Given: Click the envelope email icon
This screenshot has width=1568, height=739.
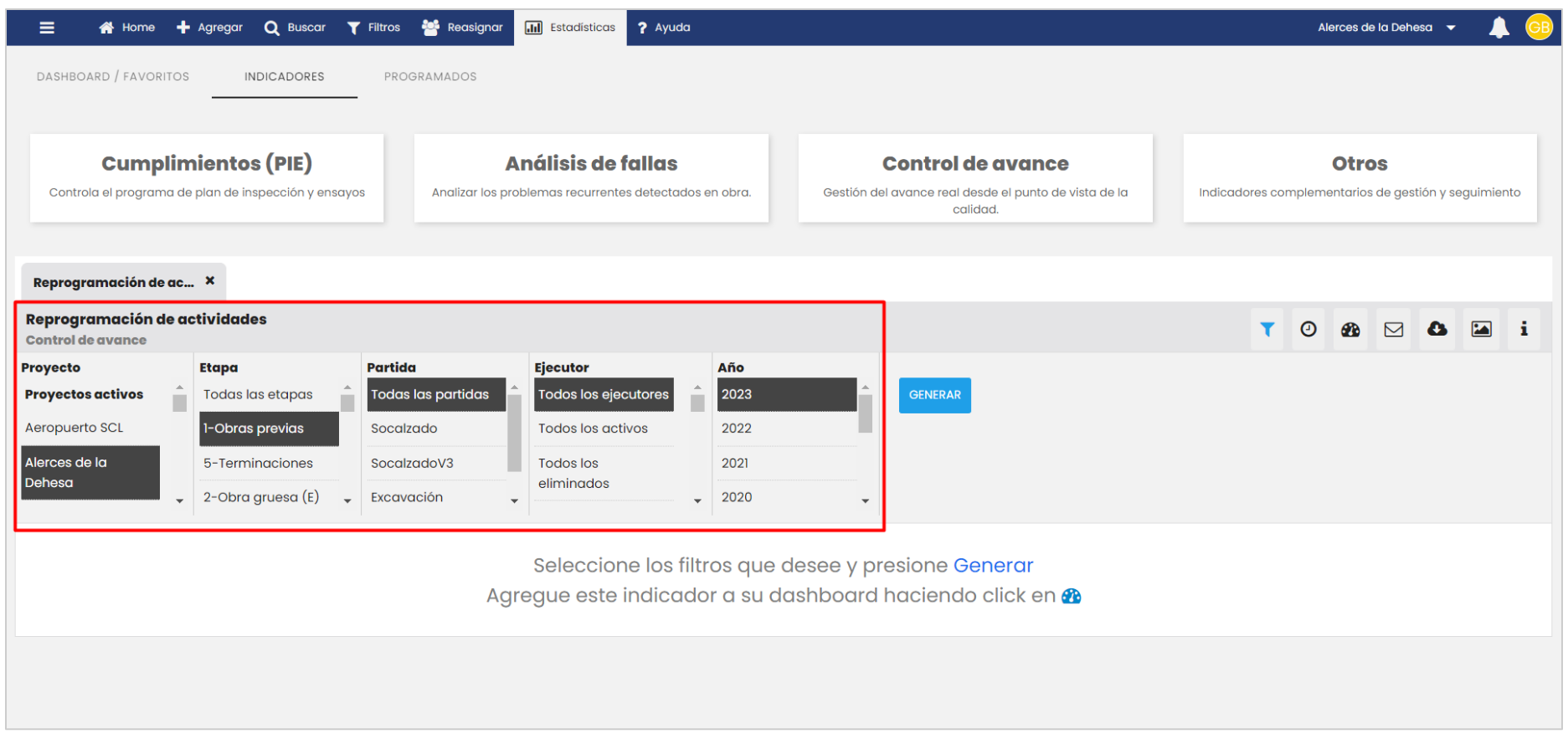Looking at the screenshot, I should pos(1394,330).
